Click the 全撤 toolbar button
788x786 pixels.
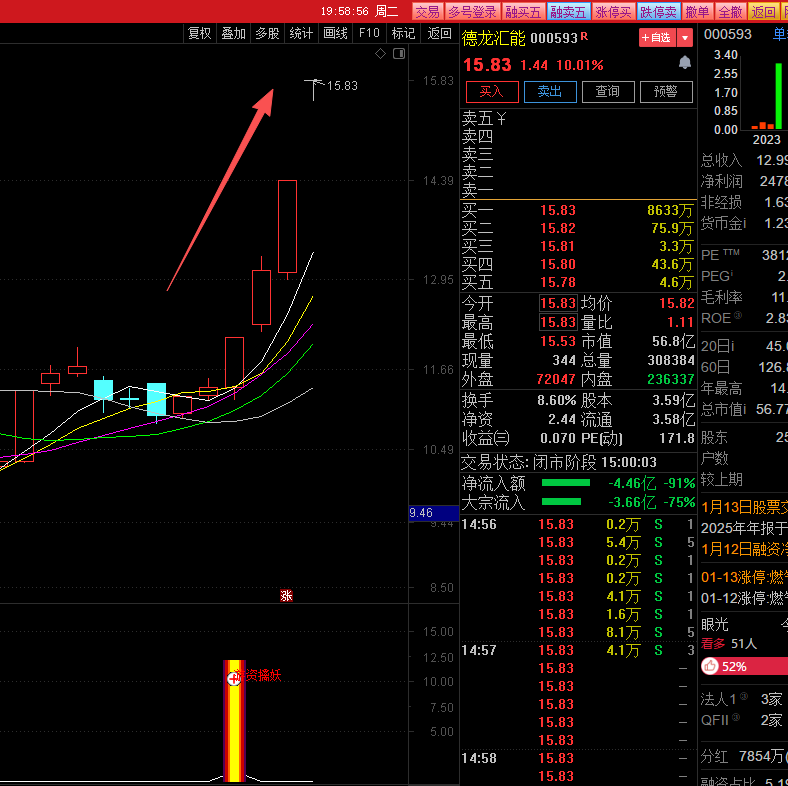[x=731, y=12]
